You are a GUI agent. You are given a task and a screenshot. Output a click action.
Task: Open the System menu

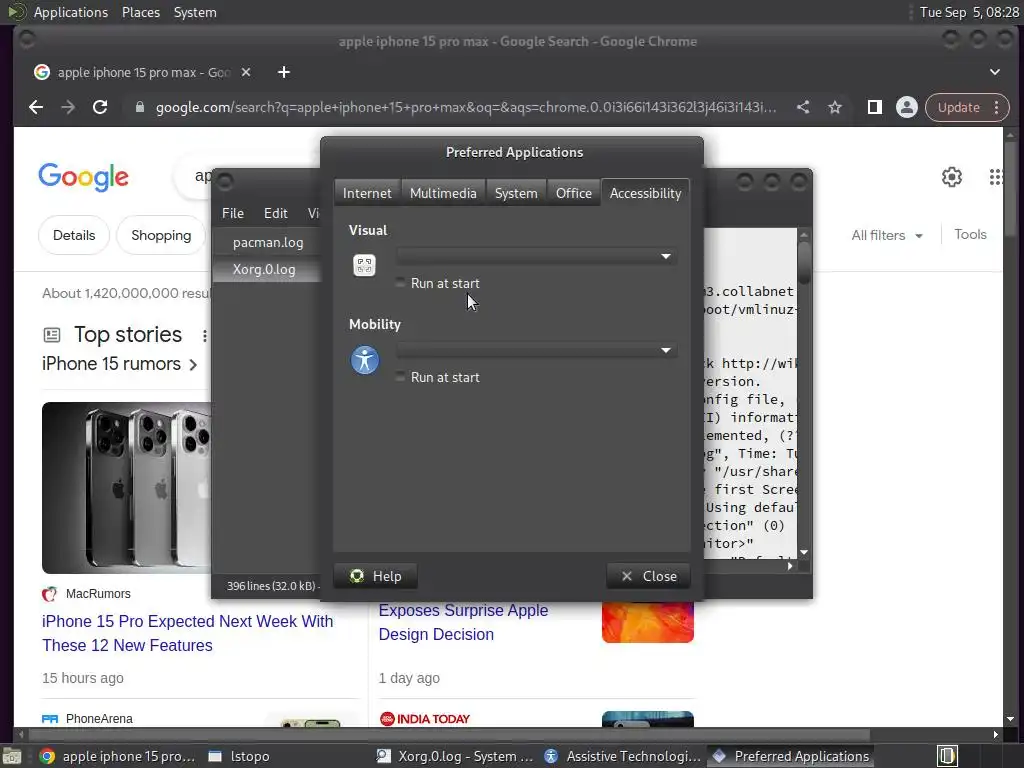(x=195, y=12)
